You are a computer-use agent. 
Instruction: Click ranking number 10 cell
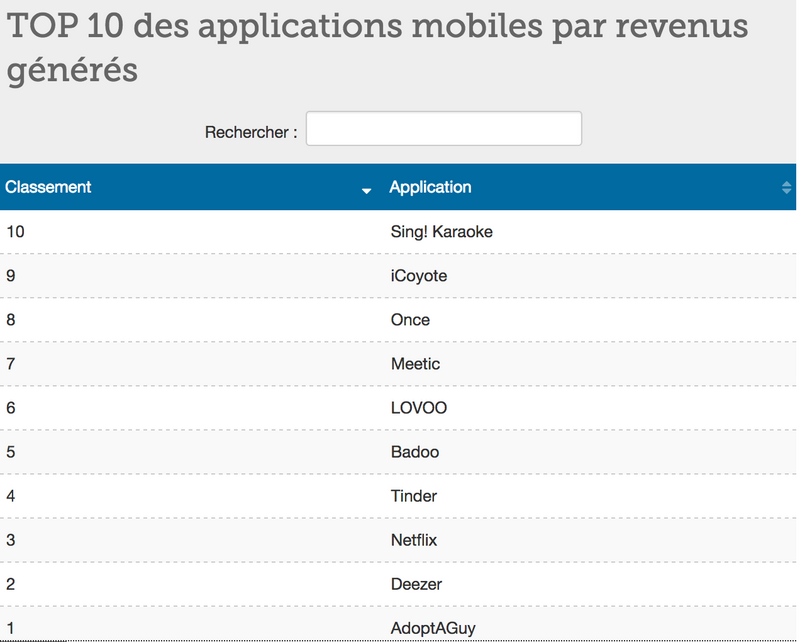point(192,232)
